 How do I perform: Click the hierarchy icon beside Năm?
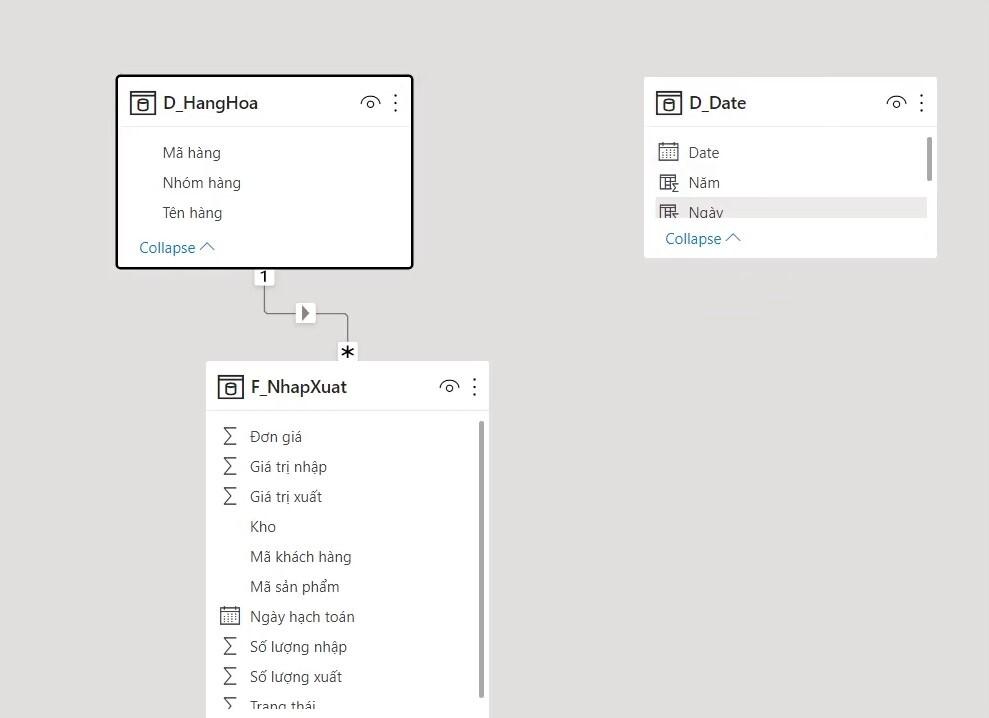point(667,182)
